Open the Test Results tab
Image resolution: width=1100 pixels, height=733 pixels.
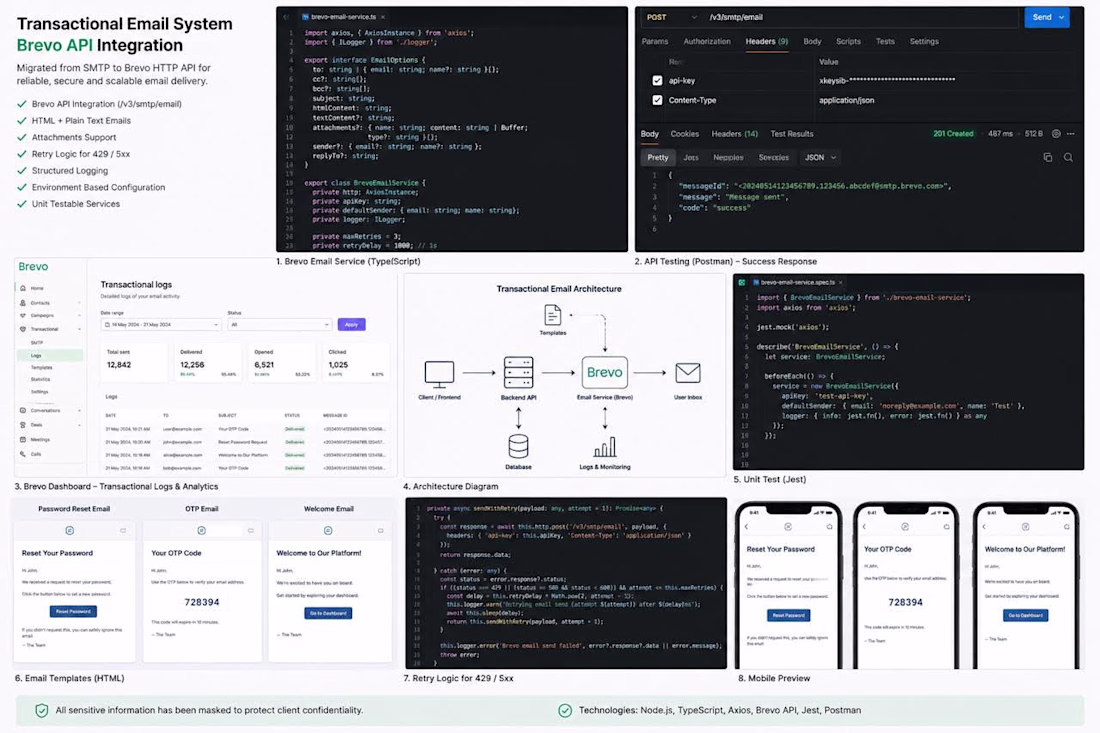tap(792, 134)
